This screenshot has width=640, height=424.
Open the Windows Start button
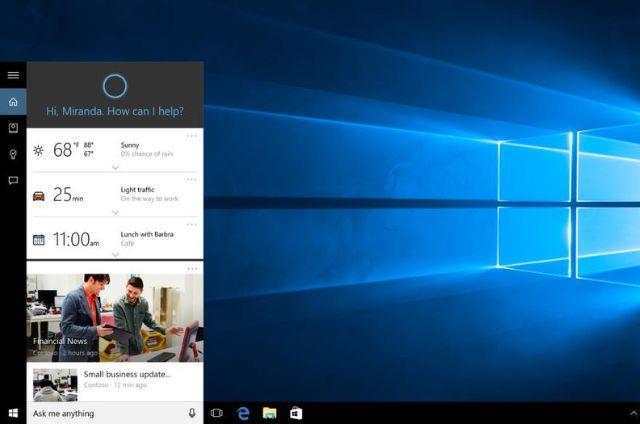[13, 413]
